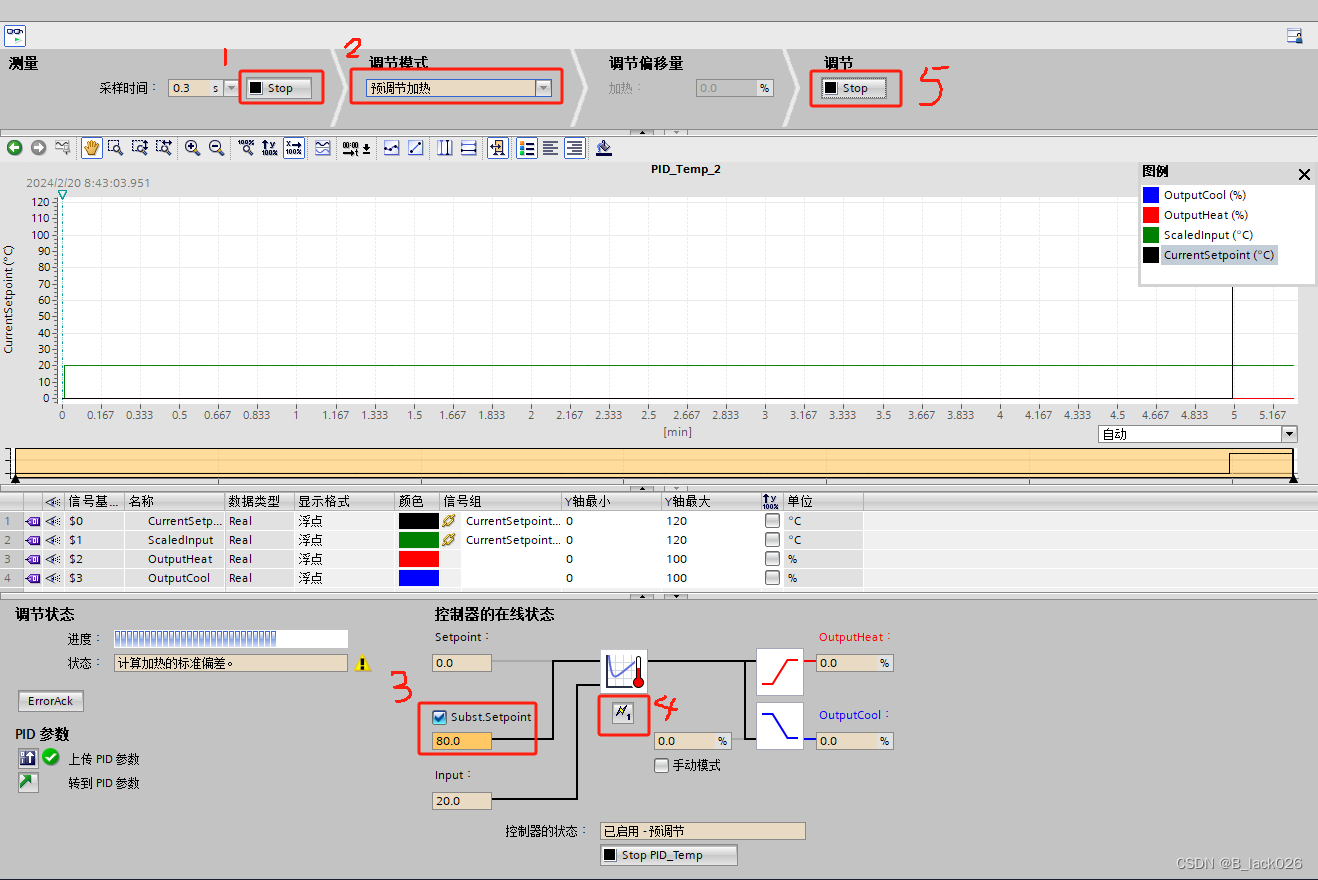Align legend to the left icon
Screen dimensions: 1318x880
pyautogui.click(x=551, y=148)
